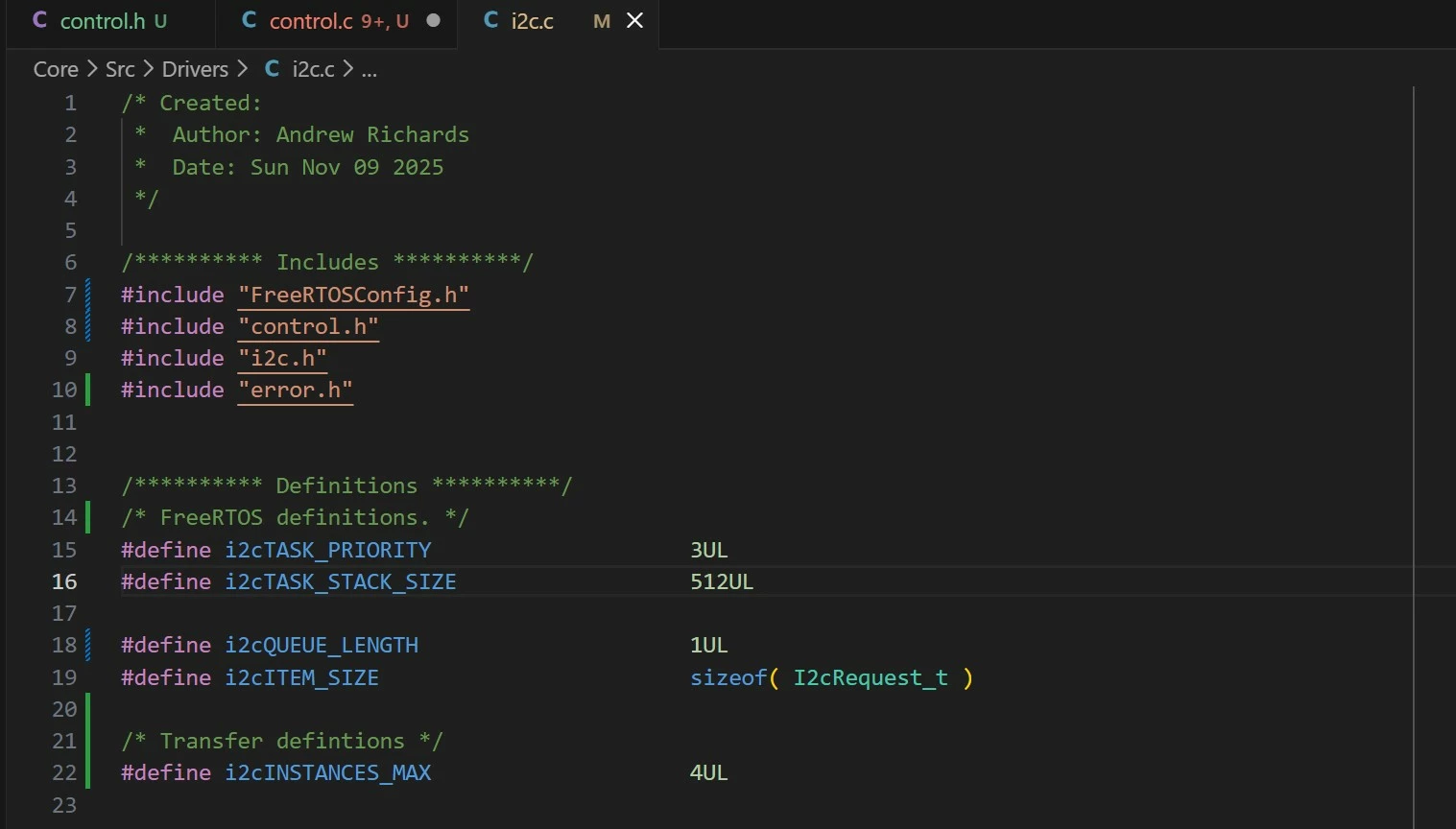
Task: Click the blue change marker on line 18
Action: [88, 645]
